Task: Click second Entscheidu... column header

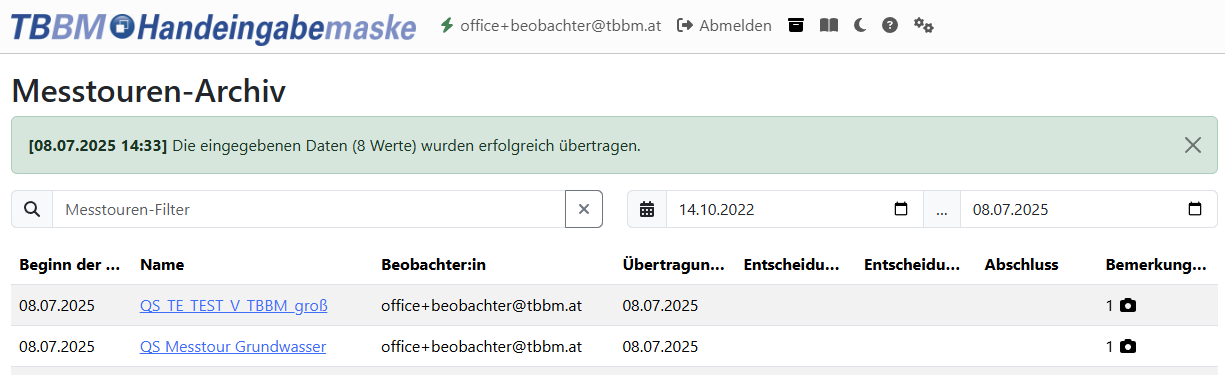Action: 912,265
